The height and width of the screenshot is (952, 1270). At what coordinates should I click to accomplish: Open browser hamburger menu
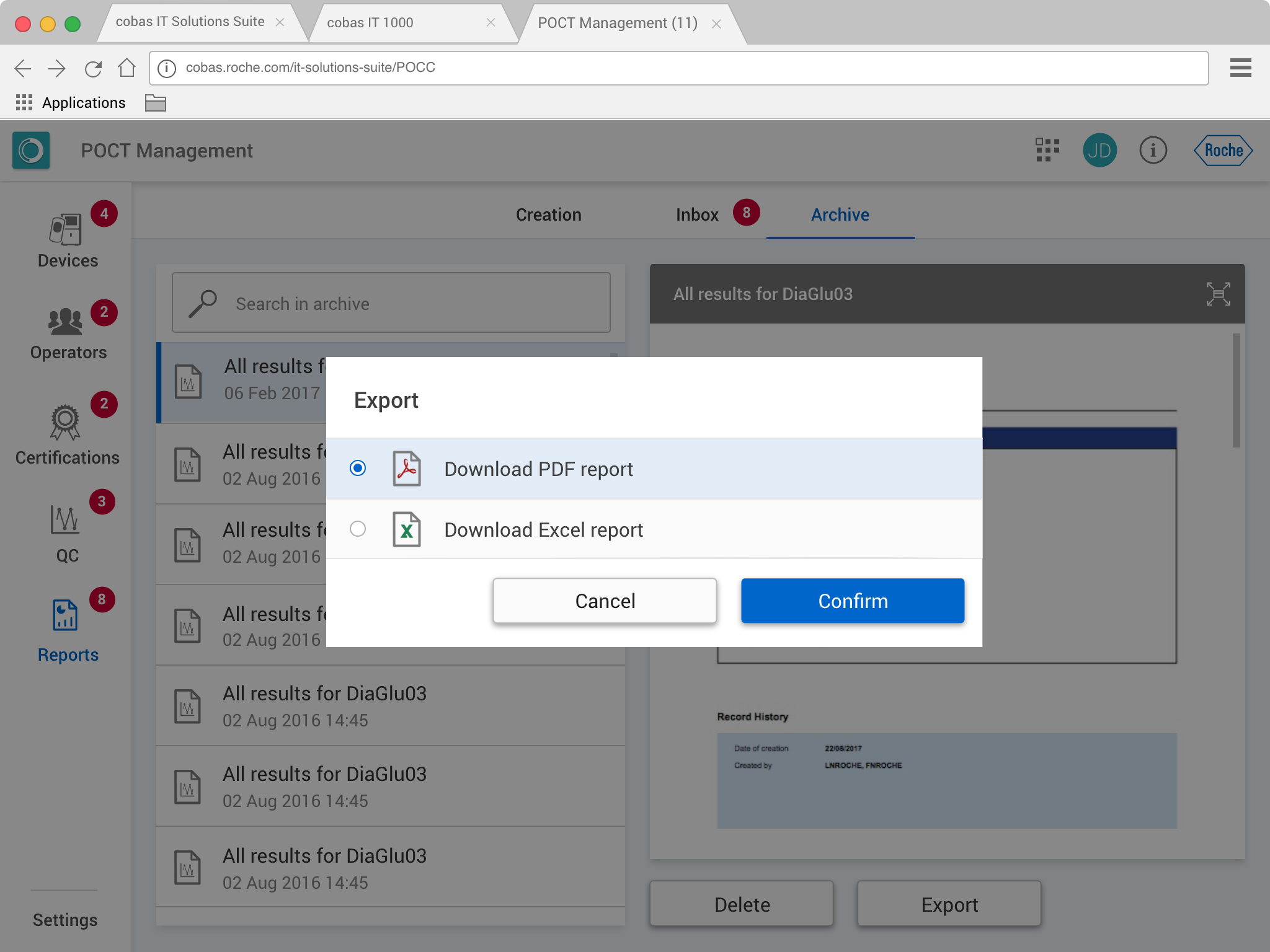[1240, 68]
